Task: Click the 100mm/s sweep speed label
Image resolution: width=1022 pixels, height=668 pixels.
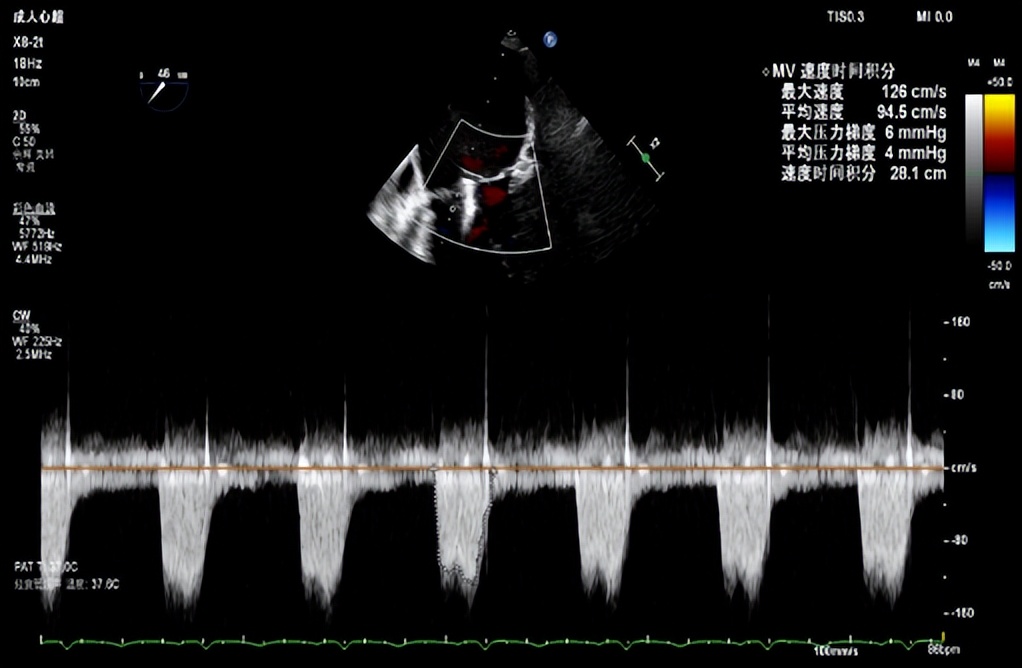Action: (x=836, y=651)
